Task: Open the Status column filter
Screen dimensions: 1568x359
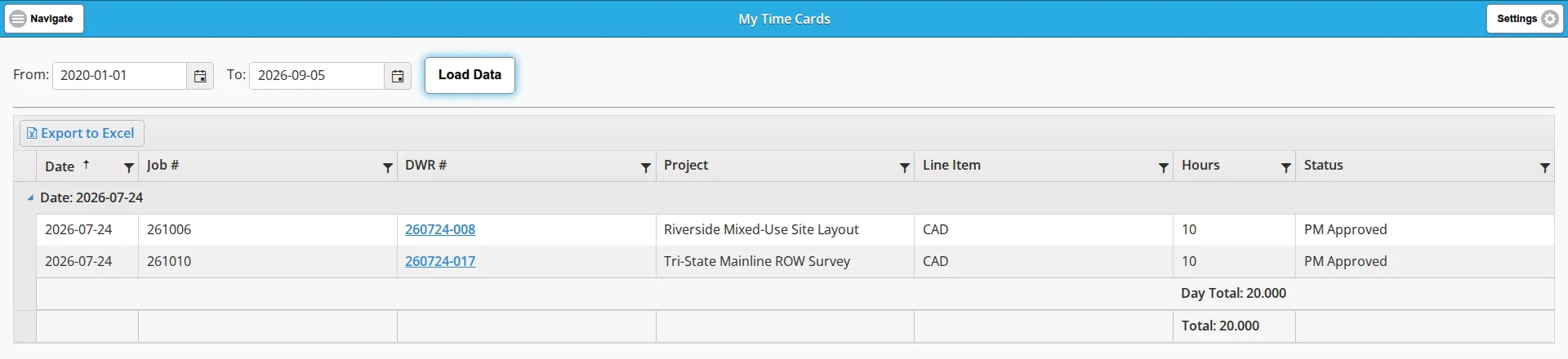Action: click(x=1545, y=167)
